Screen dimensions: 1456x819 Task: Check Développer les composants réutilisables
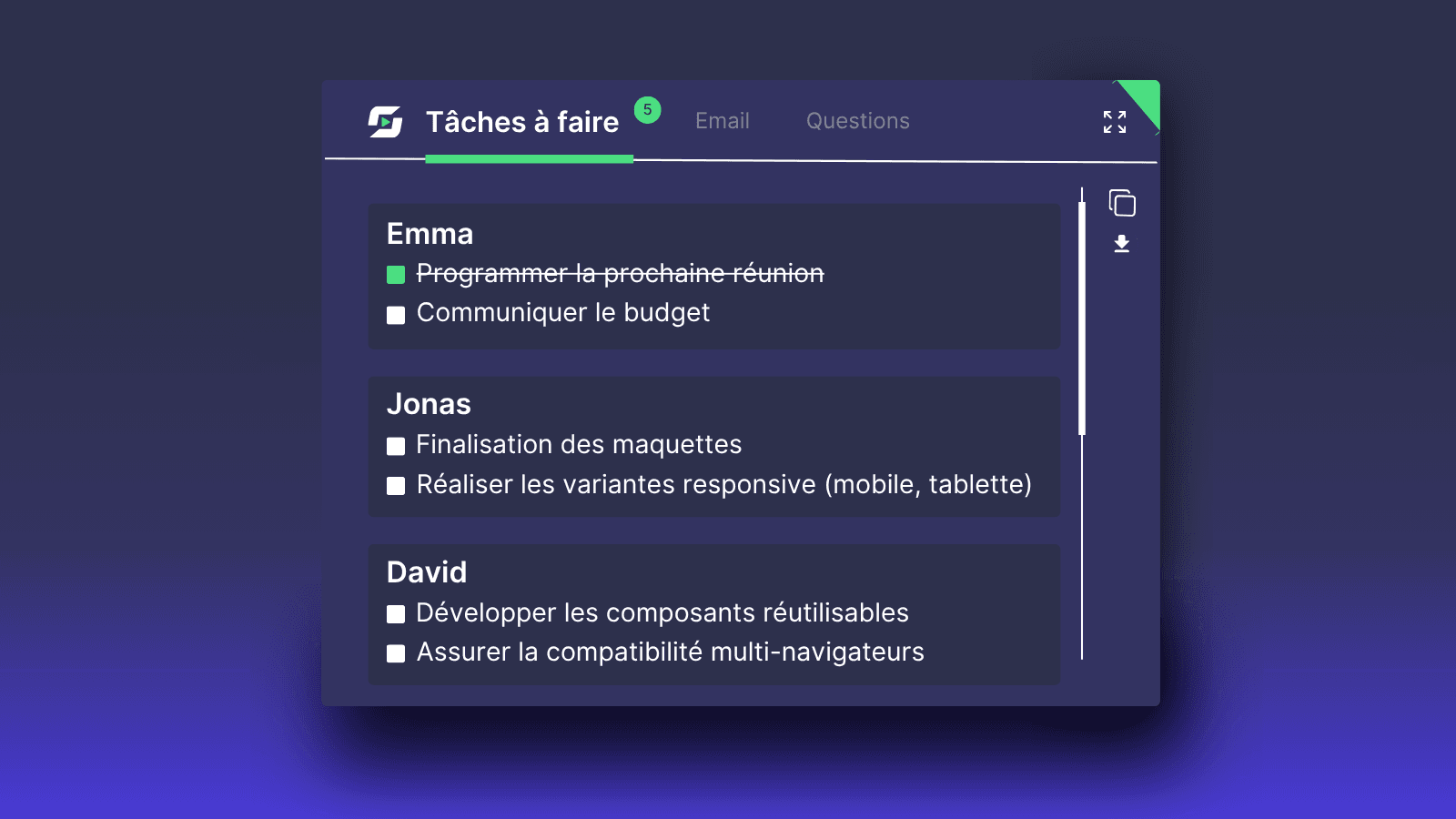click(396, 614)
